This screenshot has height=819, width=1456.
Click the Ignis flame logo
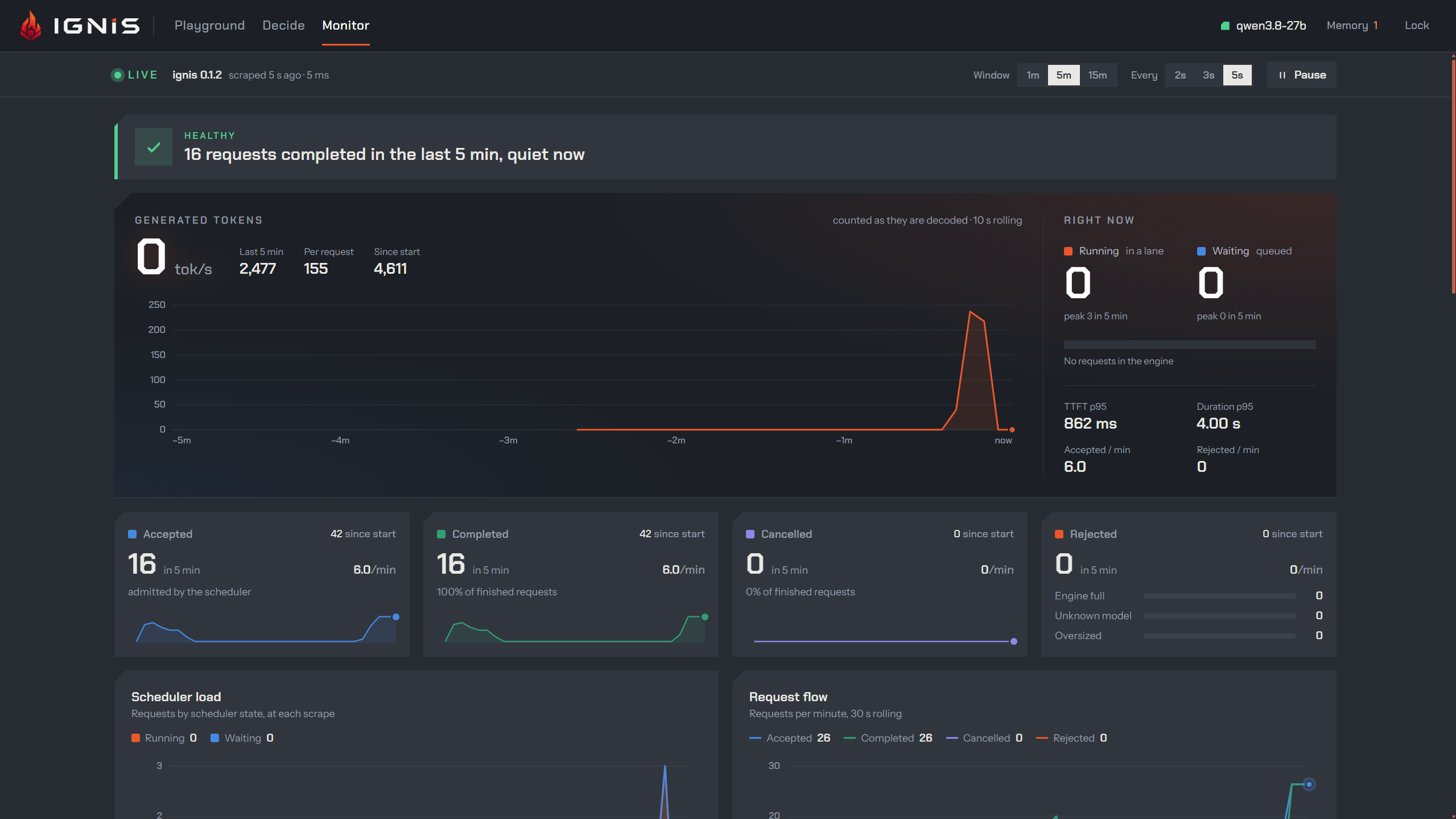point(31,26)
